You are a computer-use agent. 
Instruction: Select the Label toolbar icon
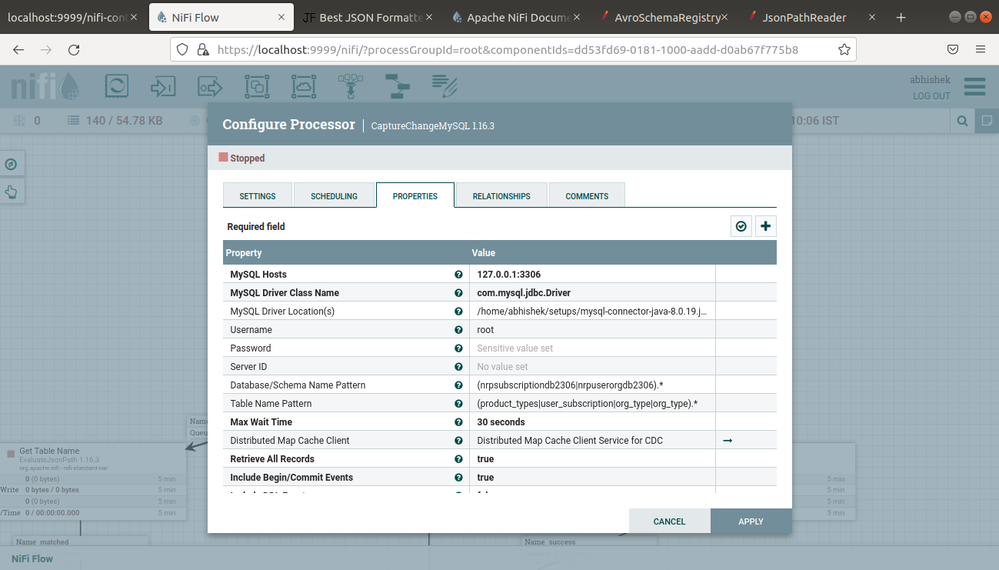coord(444,86)
